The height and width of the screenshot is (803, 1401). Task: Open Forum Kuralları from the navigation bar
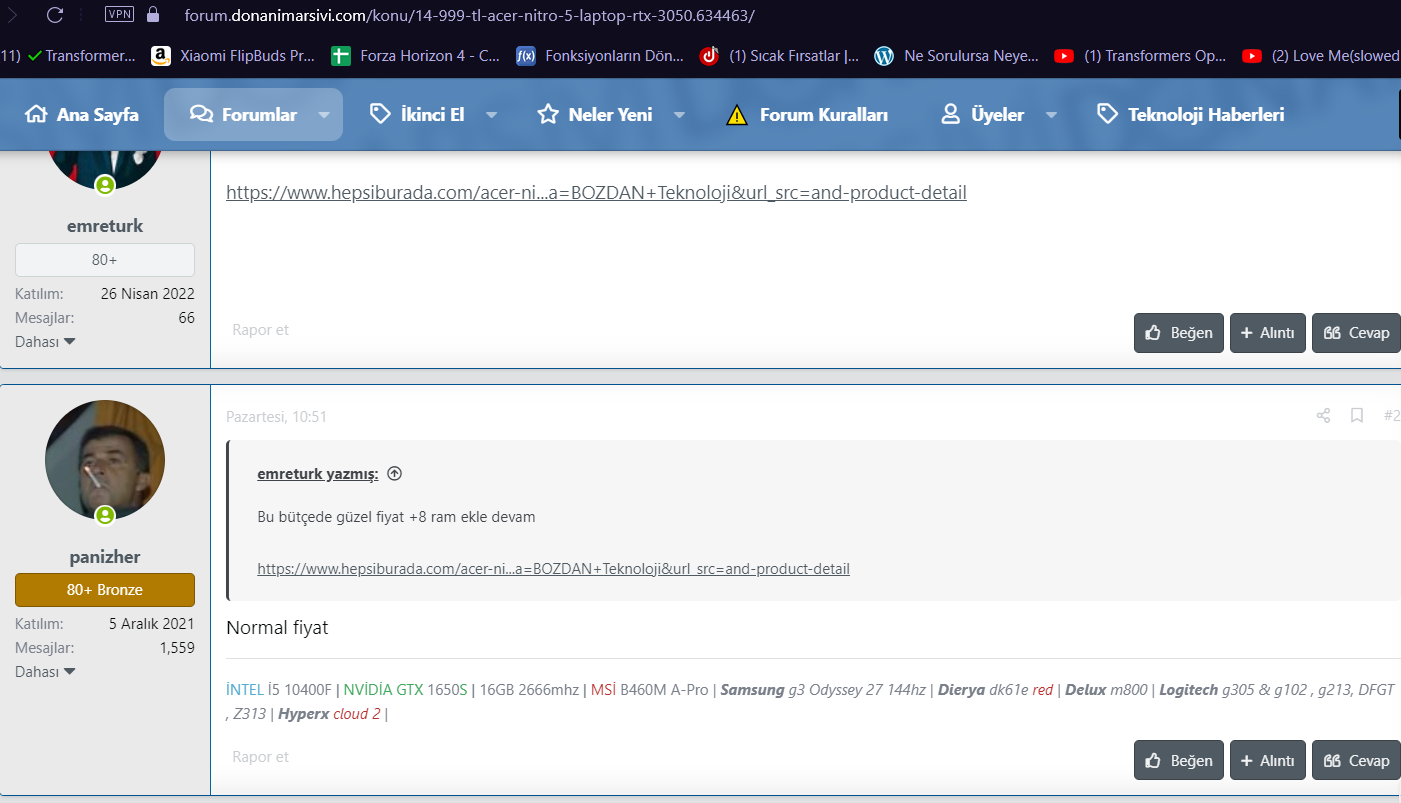807,115
